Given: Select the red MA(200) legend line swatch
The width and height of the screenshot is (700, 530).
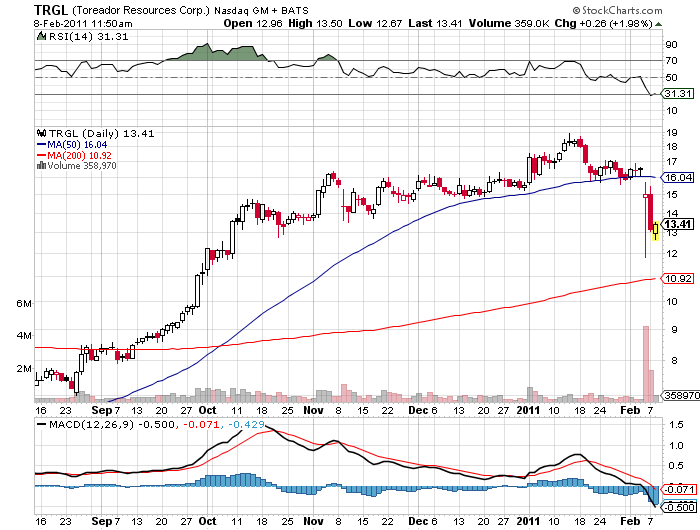Looking at the screenshot, I should coord(41,155).
